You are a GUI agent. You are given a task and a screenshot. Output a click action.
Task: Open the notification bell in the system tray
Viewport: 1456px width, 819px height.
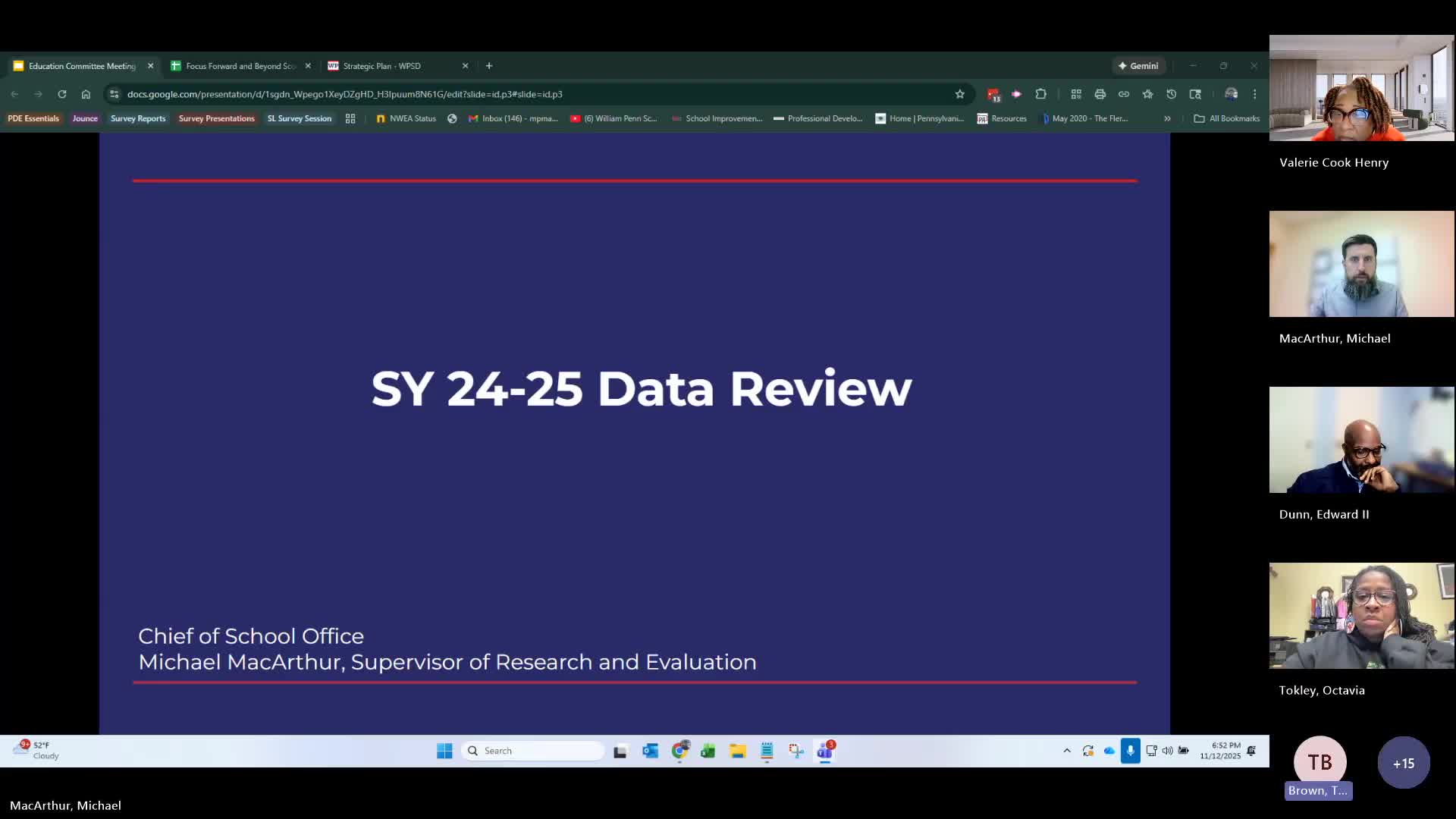point(1251,751)
